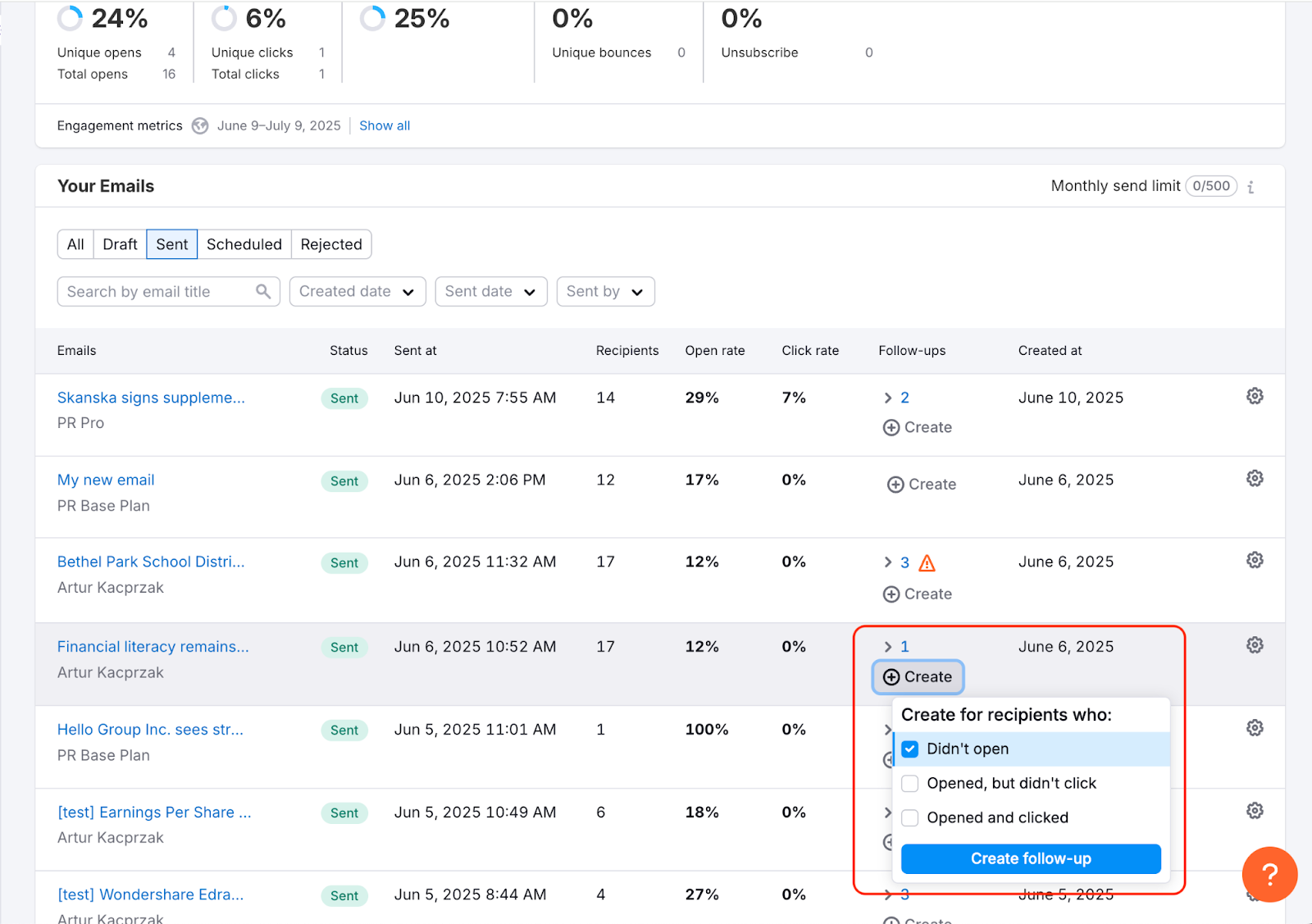Open the orange help question mark button
The image size is (1312, 924).
(1269, 874)
